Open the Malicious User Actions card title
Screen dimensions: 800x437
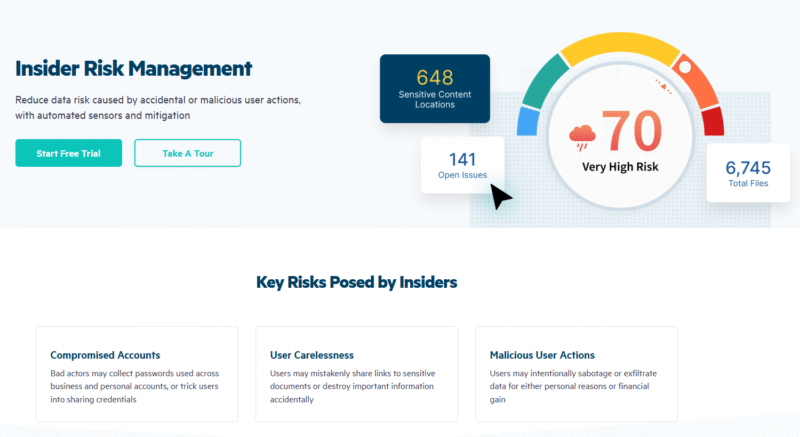(x=542, y=355)
